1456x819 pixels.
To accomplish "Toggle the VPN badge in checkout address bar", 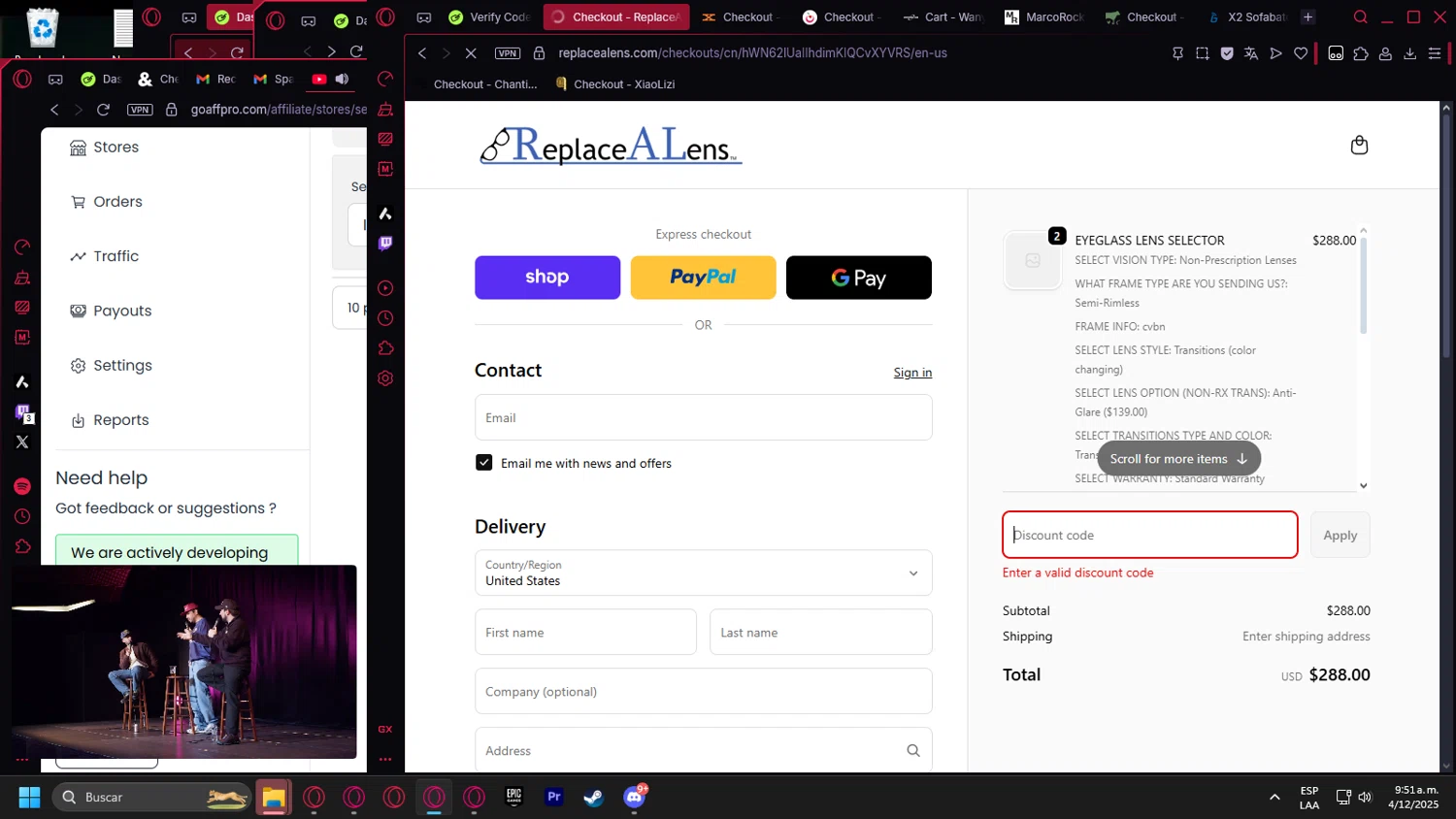I will click(508, 53).
